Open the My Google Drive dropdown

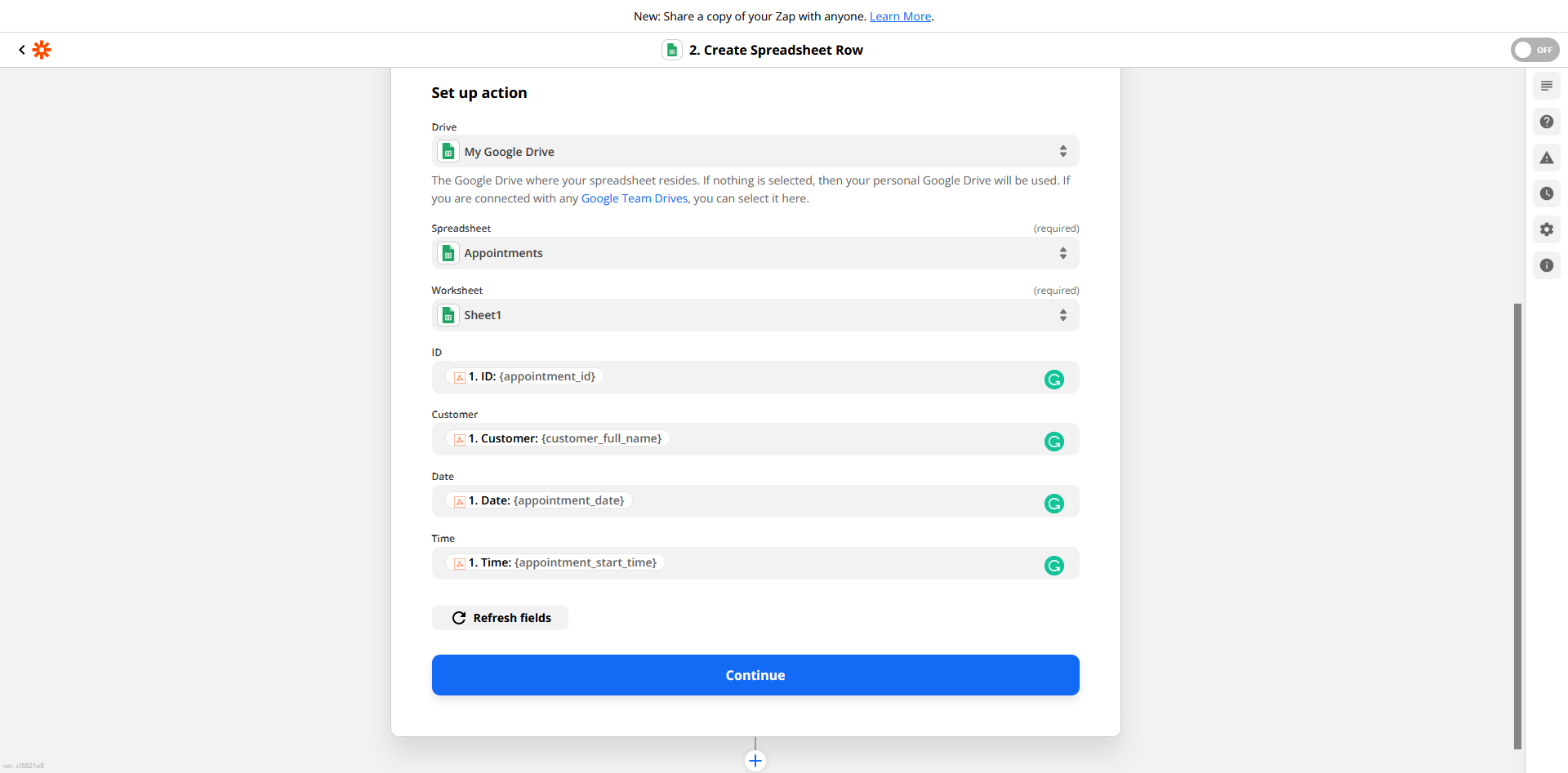[755, 151]
